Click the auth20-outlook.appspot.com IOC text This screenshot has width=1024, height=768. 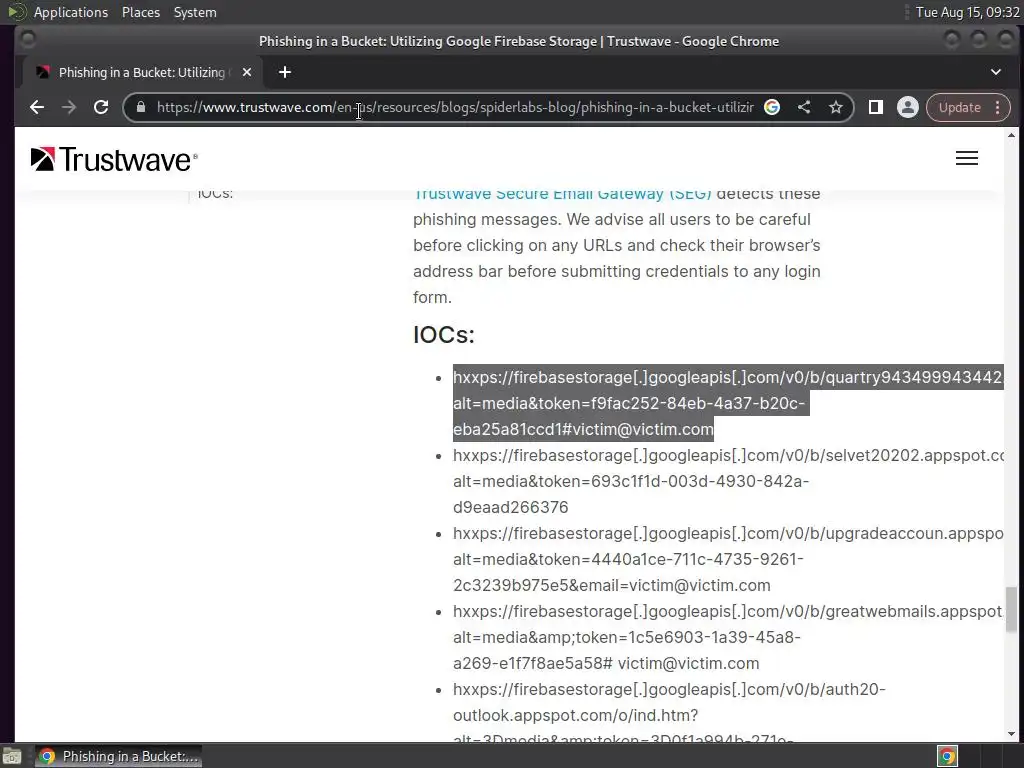(669, 702)
